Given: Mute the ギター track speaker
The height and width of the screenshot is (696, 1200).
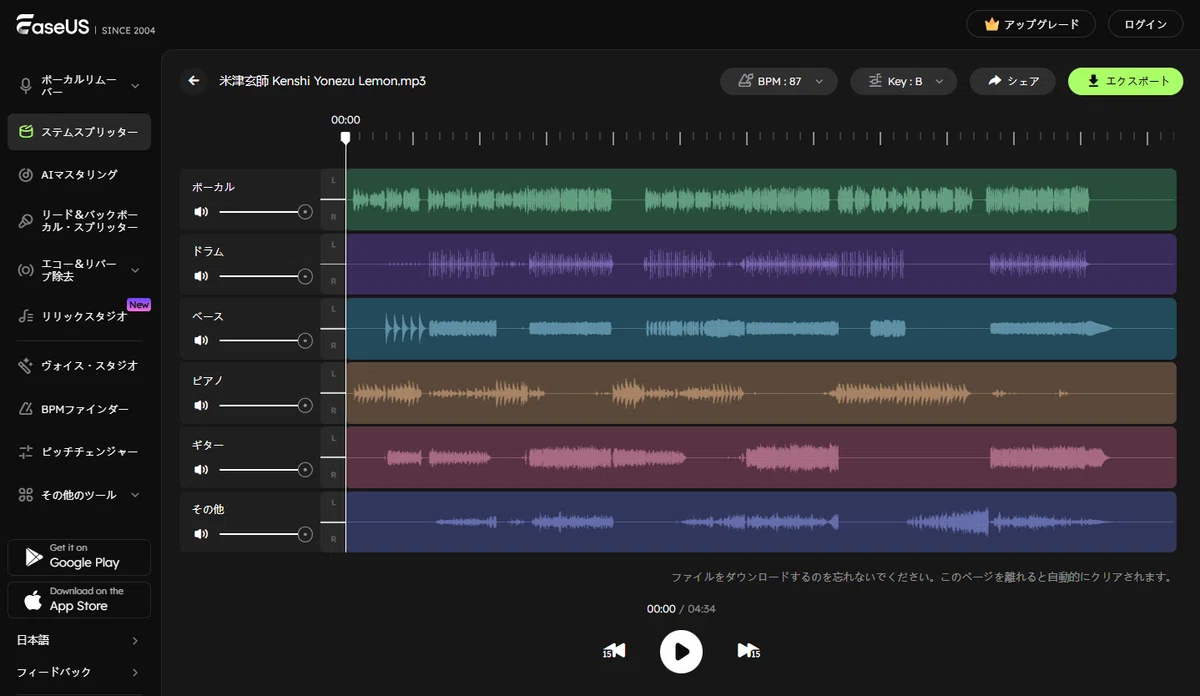Looking at the screenshot, I should tap(201, 470).
